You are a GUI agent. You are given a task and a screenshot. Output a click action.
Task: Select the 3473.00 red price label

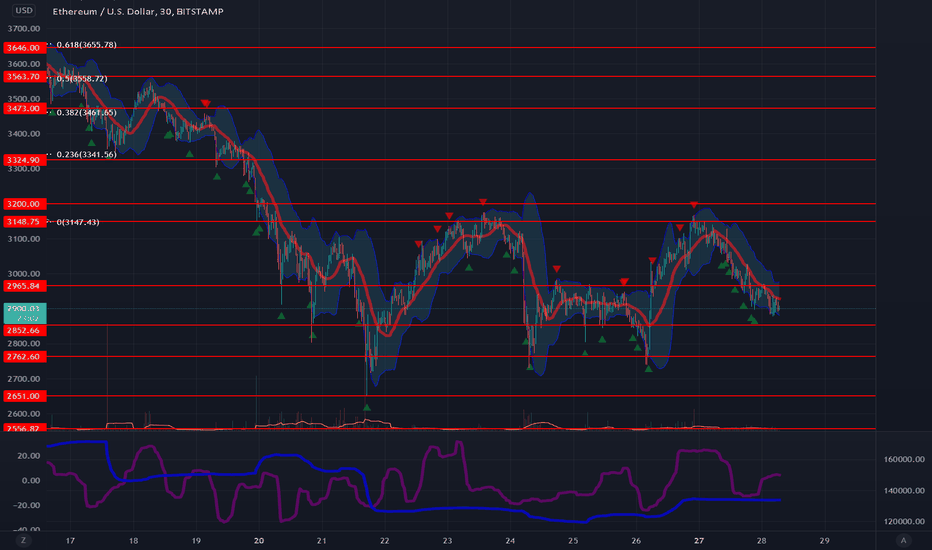click(x=24, y=108)
